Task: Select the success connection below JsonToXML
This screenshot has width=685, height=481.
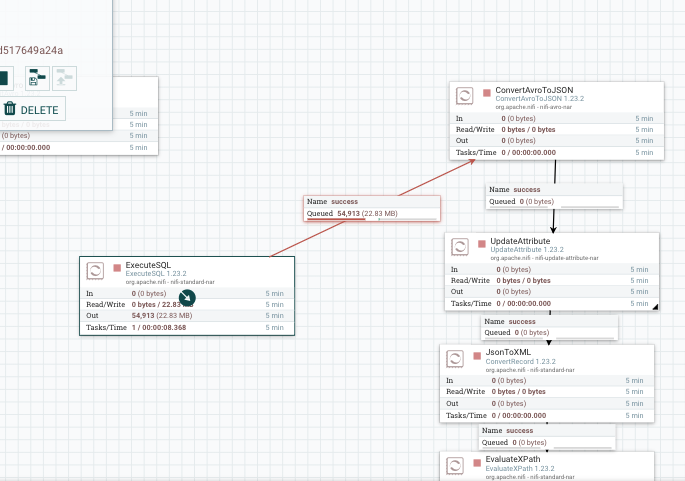Action: point(547,436)
